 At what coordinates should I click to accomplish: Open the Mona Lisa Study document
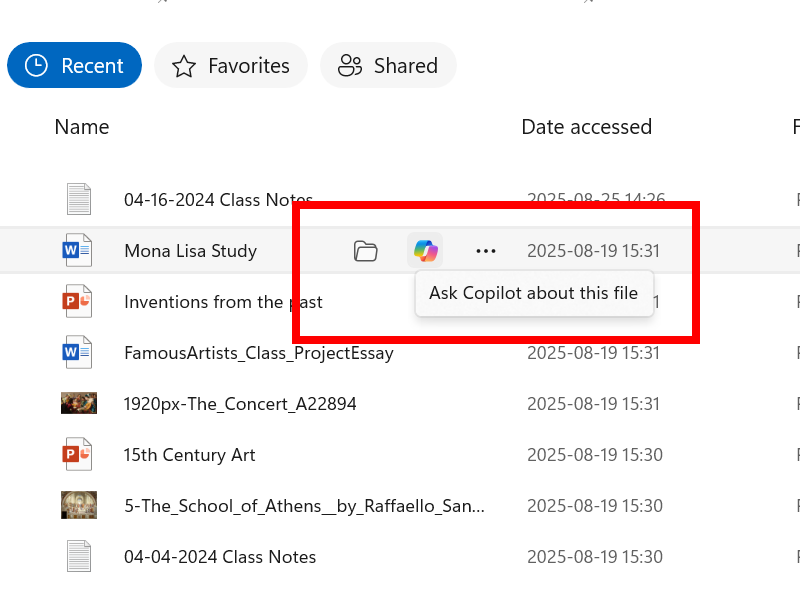[x=190, y=251]
